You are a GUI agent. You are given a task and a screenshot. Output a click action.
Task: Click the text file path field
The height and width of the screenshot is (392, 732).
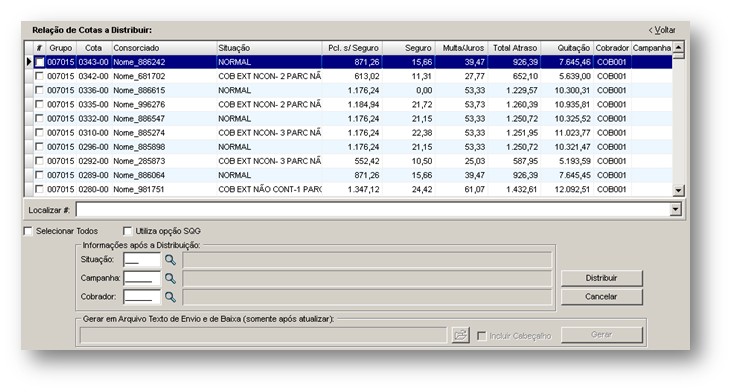(x=263, y=335)
